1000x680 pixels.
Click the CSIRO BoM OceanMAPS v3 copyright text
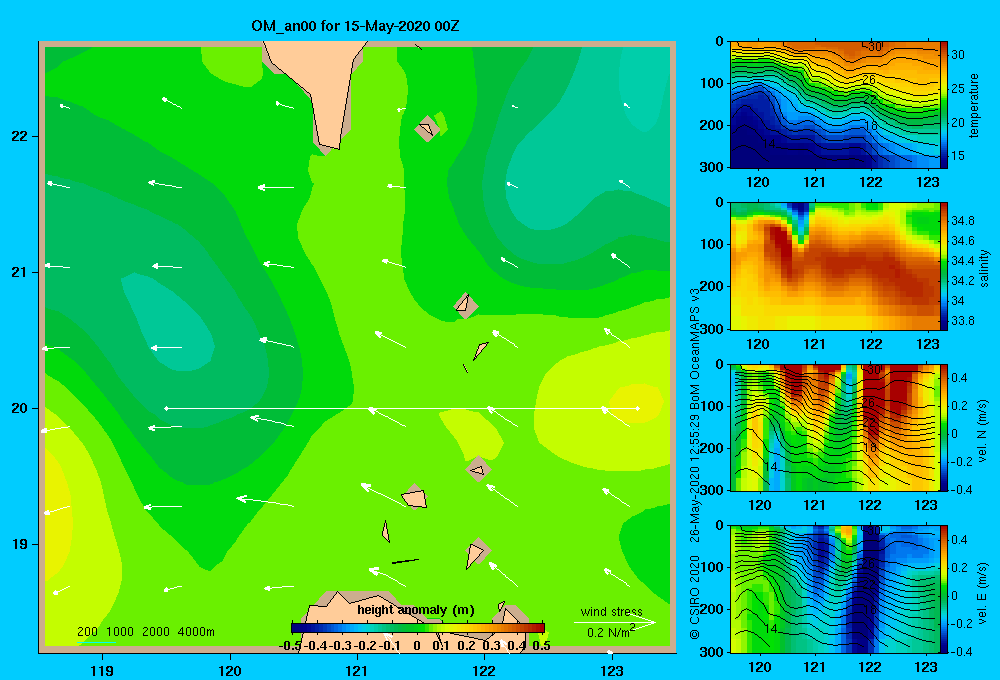695,464
